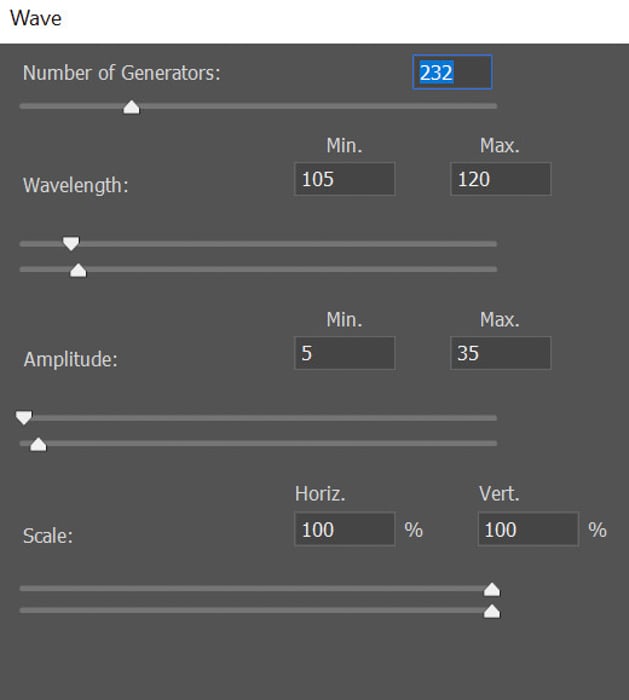Image resolution: width=629 pixels, height=700 pixels.
Task: Click the Scale Horiz. percentage field
Action: click(x=345, y=529)
